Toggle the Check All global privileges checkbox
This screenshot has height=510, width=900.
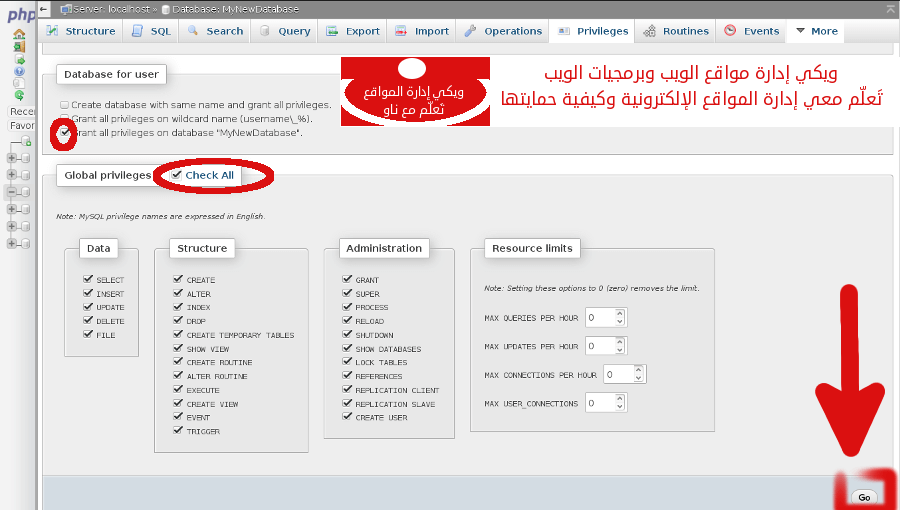[x=177, y=175]
